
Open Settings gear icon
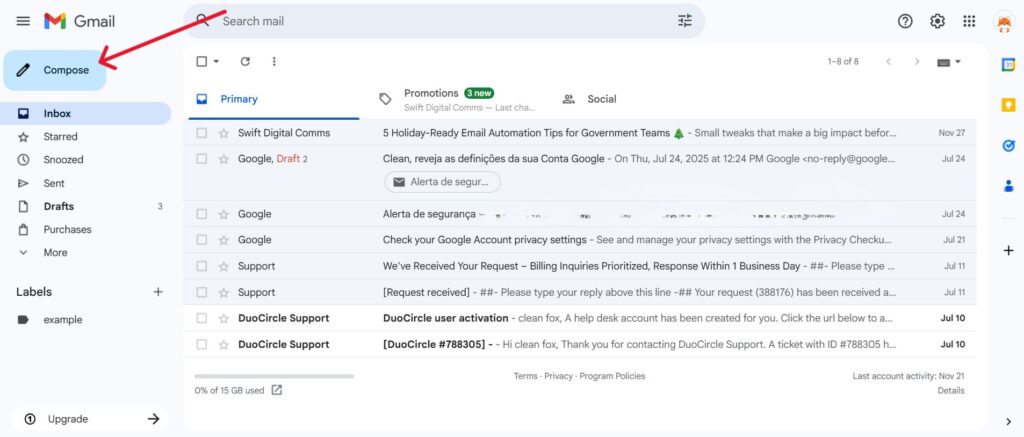click(x=937, y=21)
